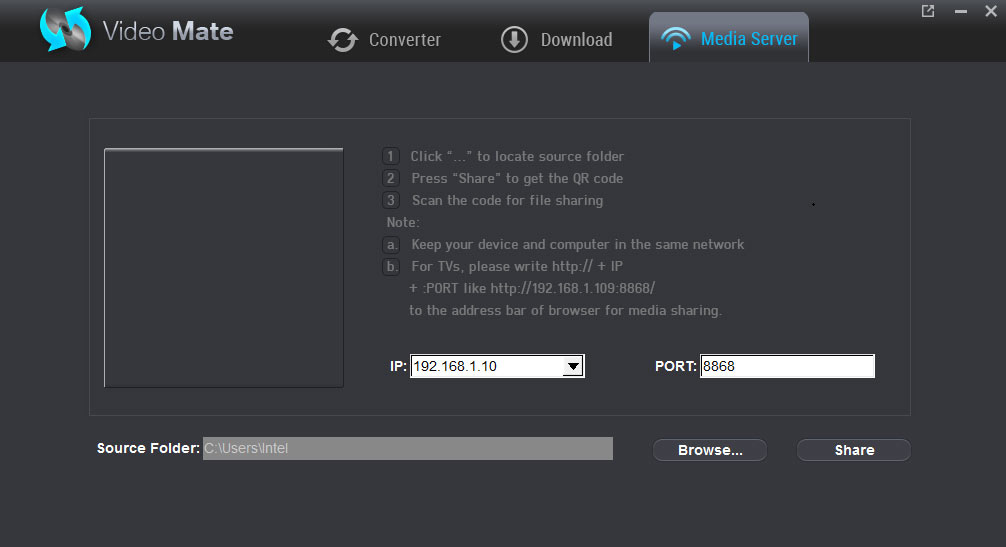The height and width of the screenshot is (547, 1006).
Task: Click the Video Mate logo icon
Action: tap(65, 30)
